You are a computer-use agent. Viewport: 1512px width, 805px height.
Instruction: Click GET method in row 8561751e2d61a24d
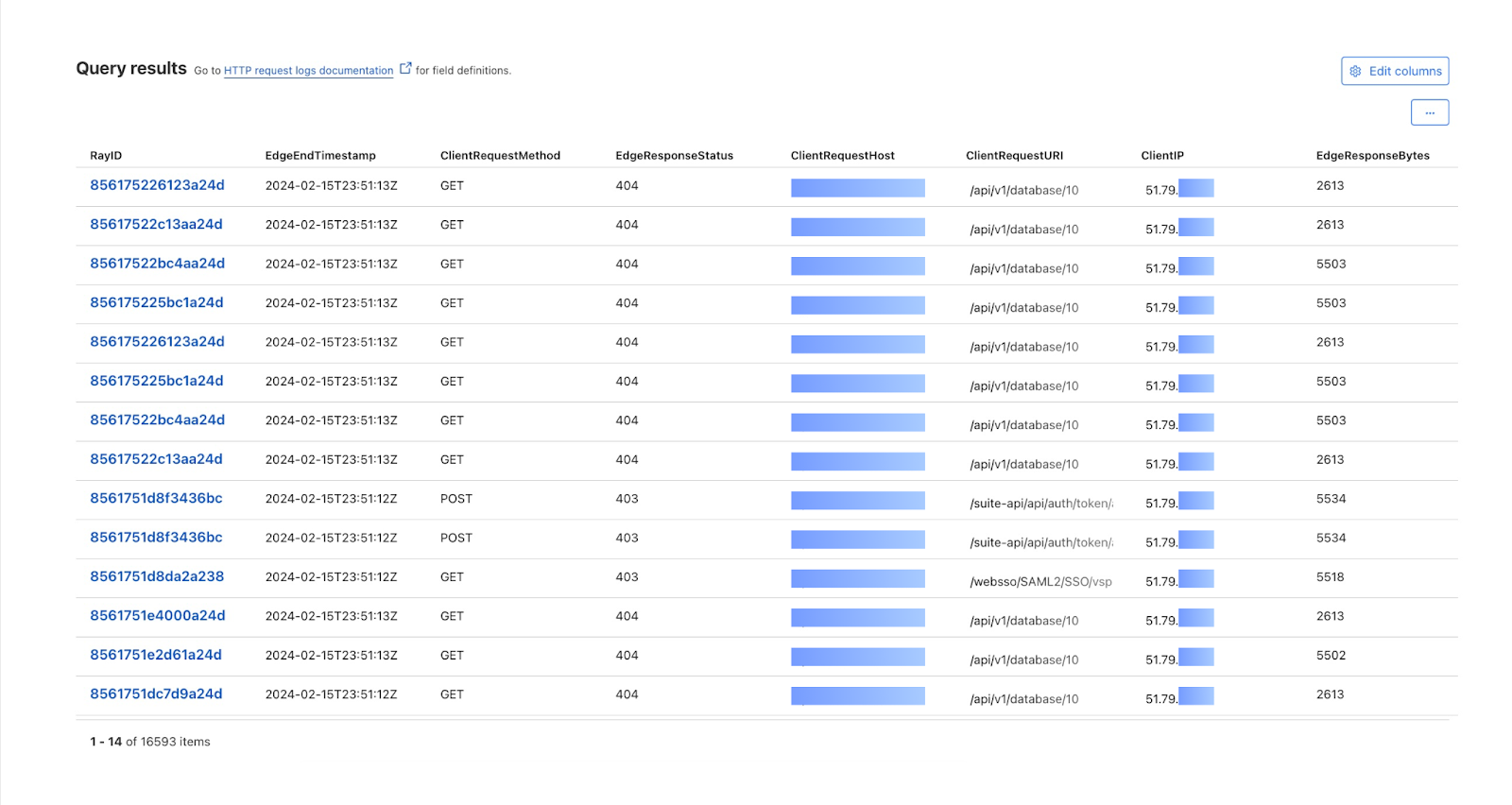tap(452, 656)
